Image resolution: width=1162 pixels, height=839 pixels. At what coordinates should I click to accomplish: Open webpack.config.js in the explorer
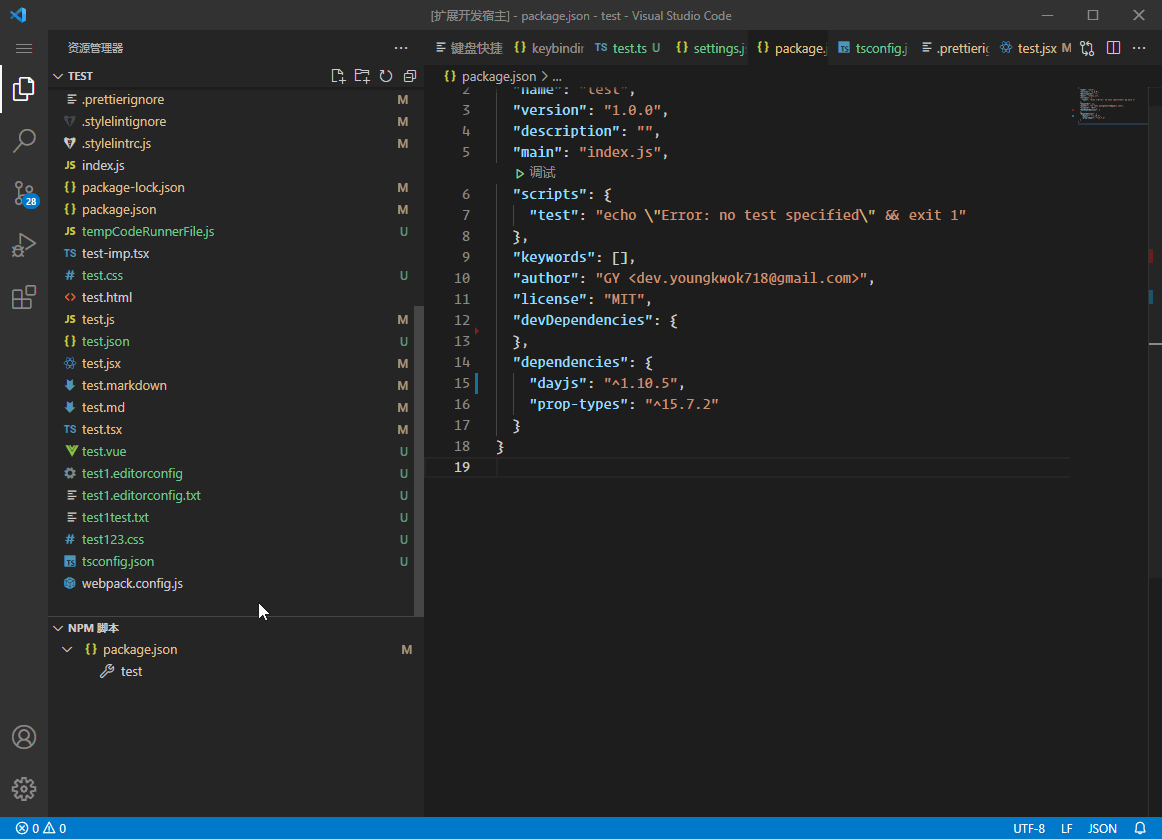[233, 583]
